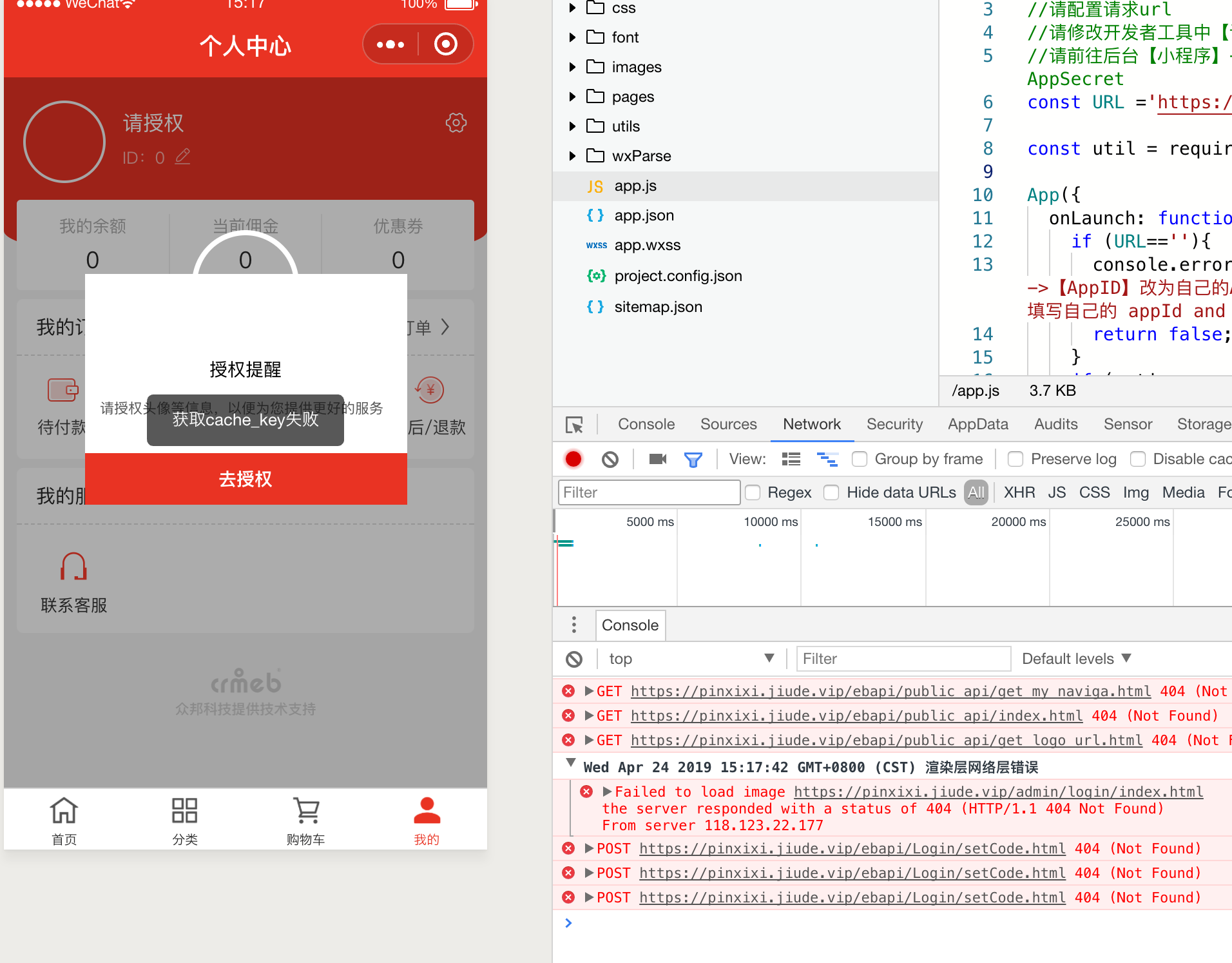
Task: Switch to the Sensor tab
Action: pyautogui.click(x=1128, y=424)
